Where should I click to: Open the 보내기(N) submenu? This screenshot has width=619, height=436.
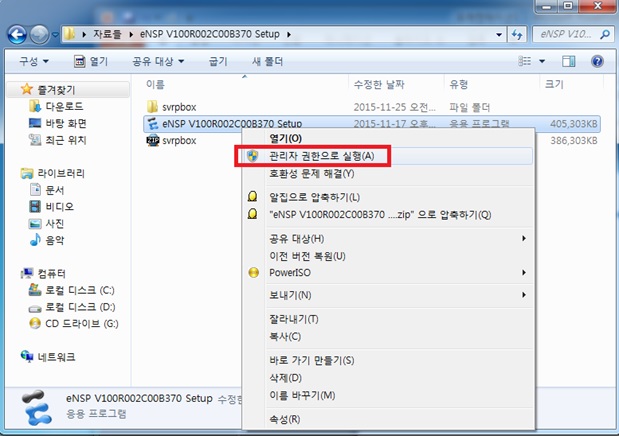(388, 295)
